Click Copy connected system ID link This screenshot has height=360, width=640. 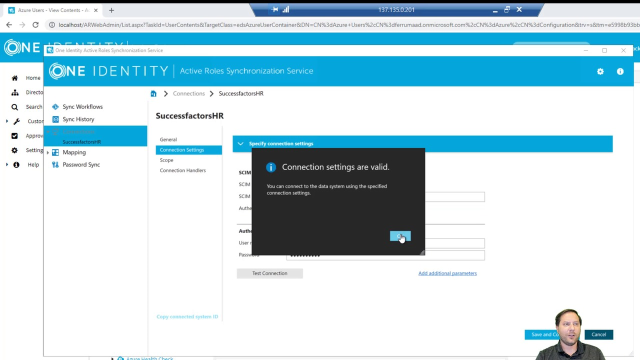(x=187, y=316)
